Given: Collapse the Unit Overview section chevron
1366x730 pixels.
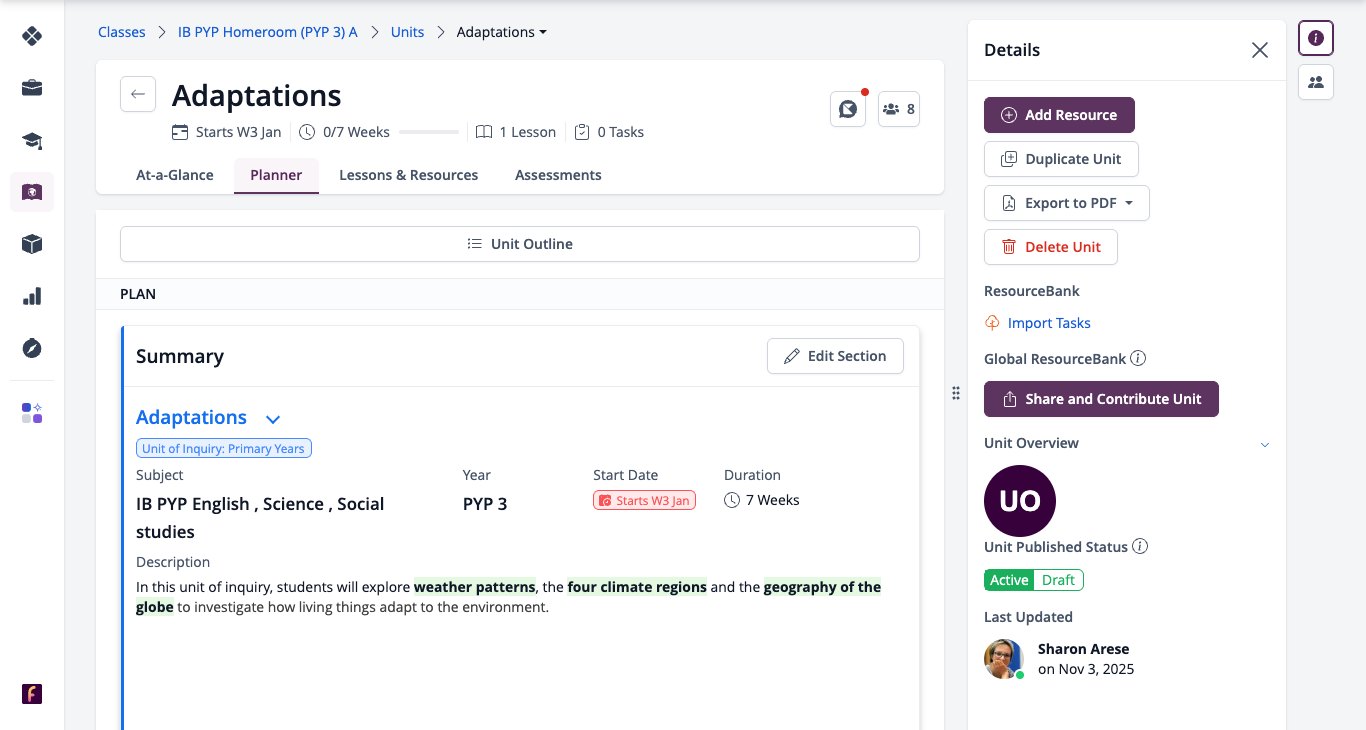Looking at the screenshot, I should pyautogui.click(x=1265, y=444).
